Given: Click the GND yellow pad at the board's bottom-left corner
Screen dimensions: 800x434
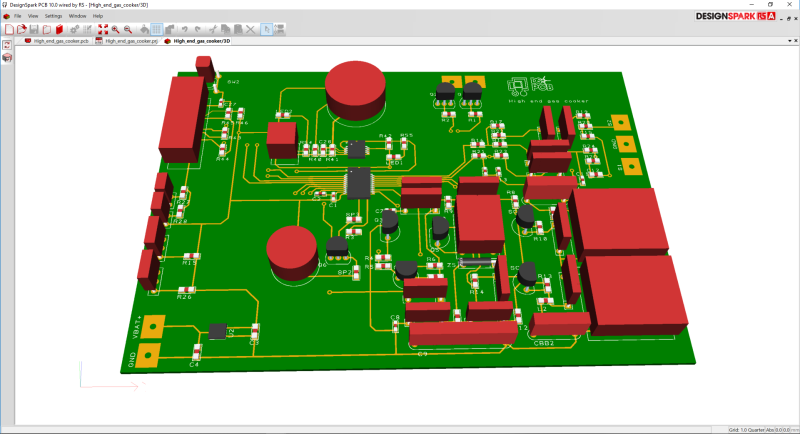Looking at the screenshot, I should pos(148,355).
